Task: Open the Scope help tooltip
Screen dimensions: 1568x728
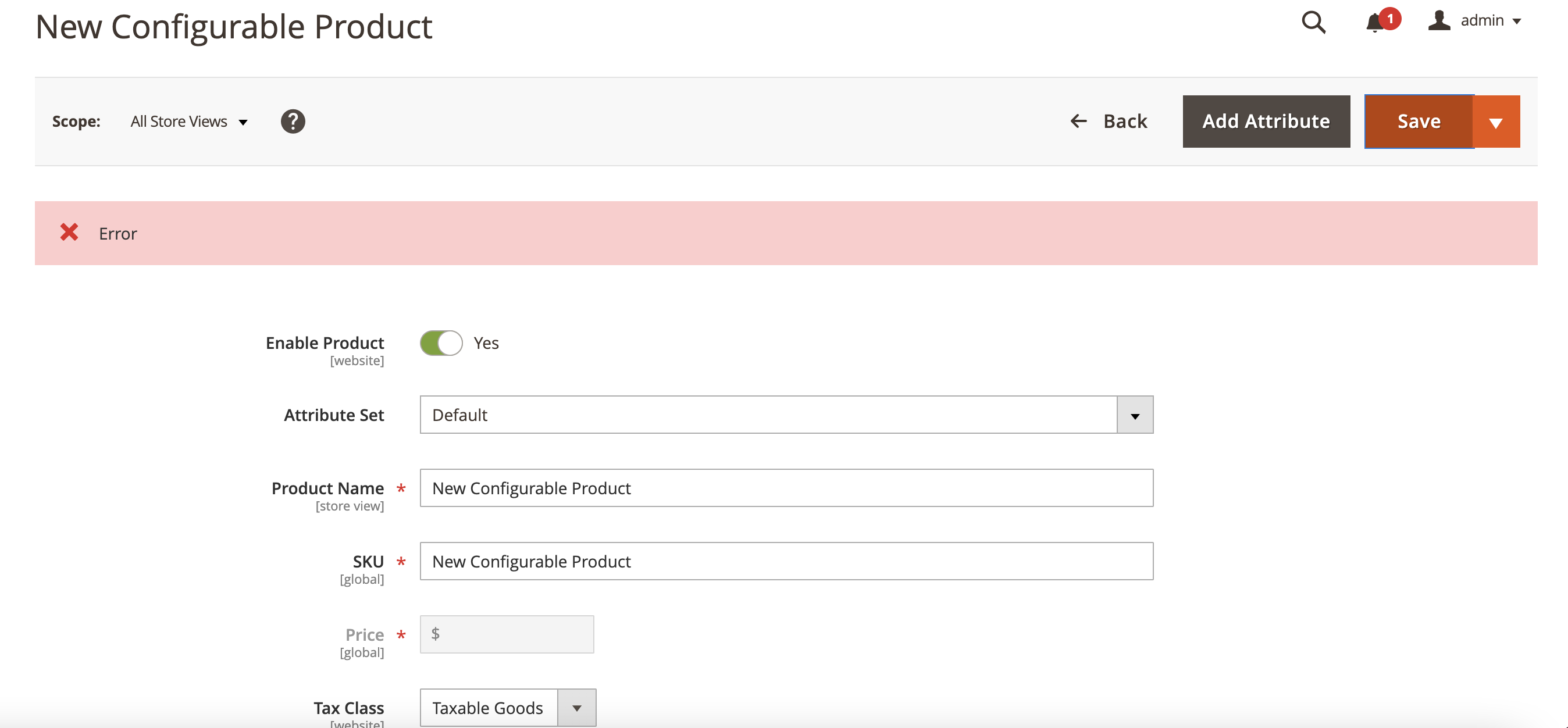Action: pos(293,120)
